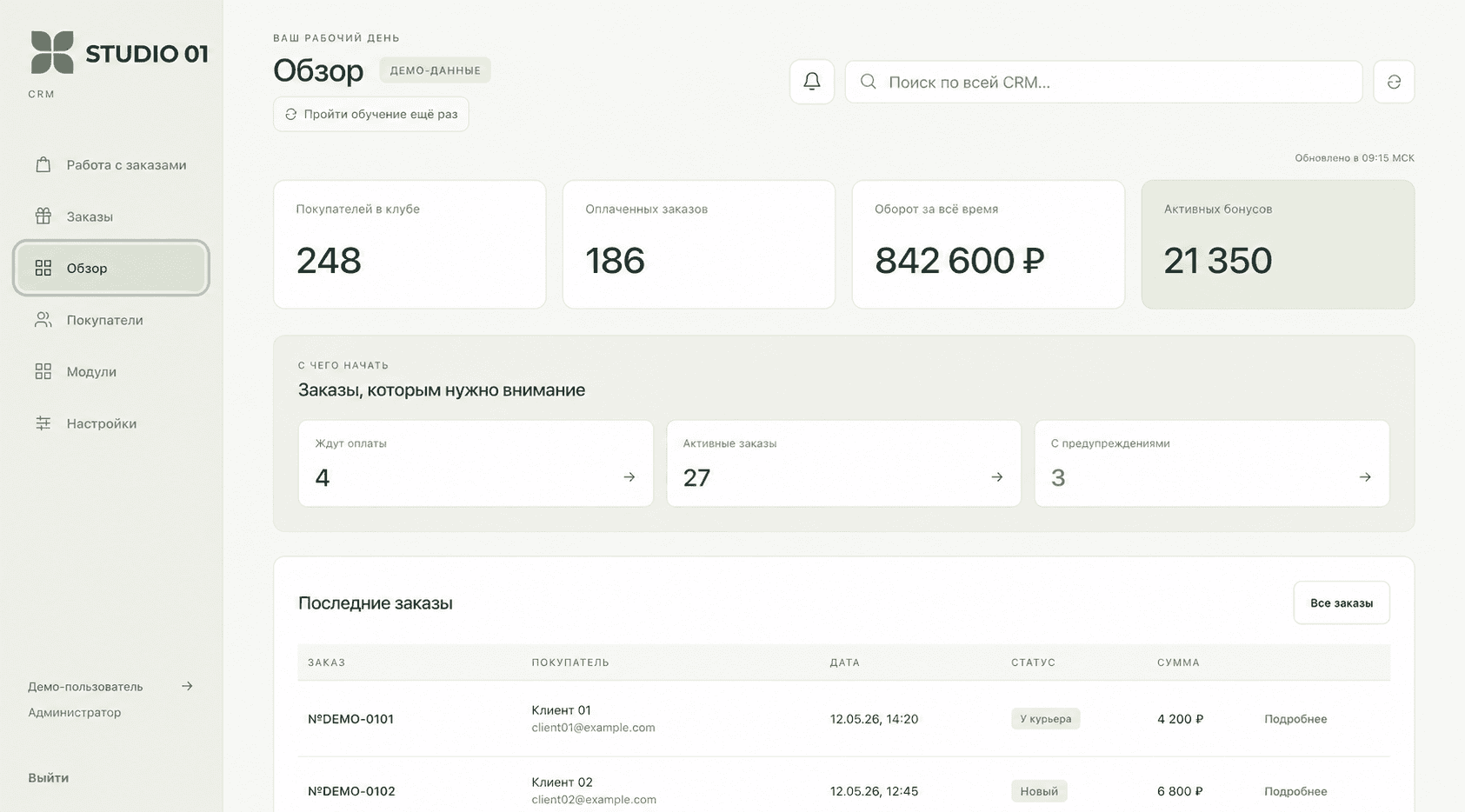This screenshot has width=1465, height=812.
Task: Open the Покупателей в клубе stat card
Action: [x=410, y=244]
